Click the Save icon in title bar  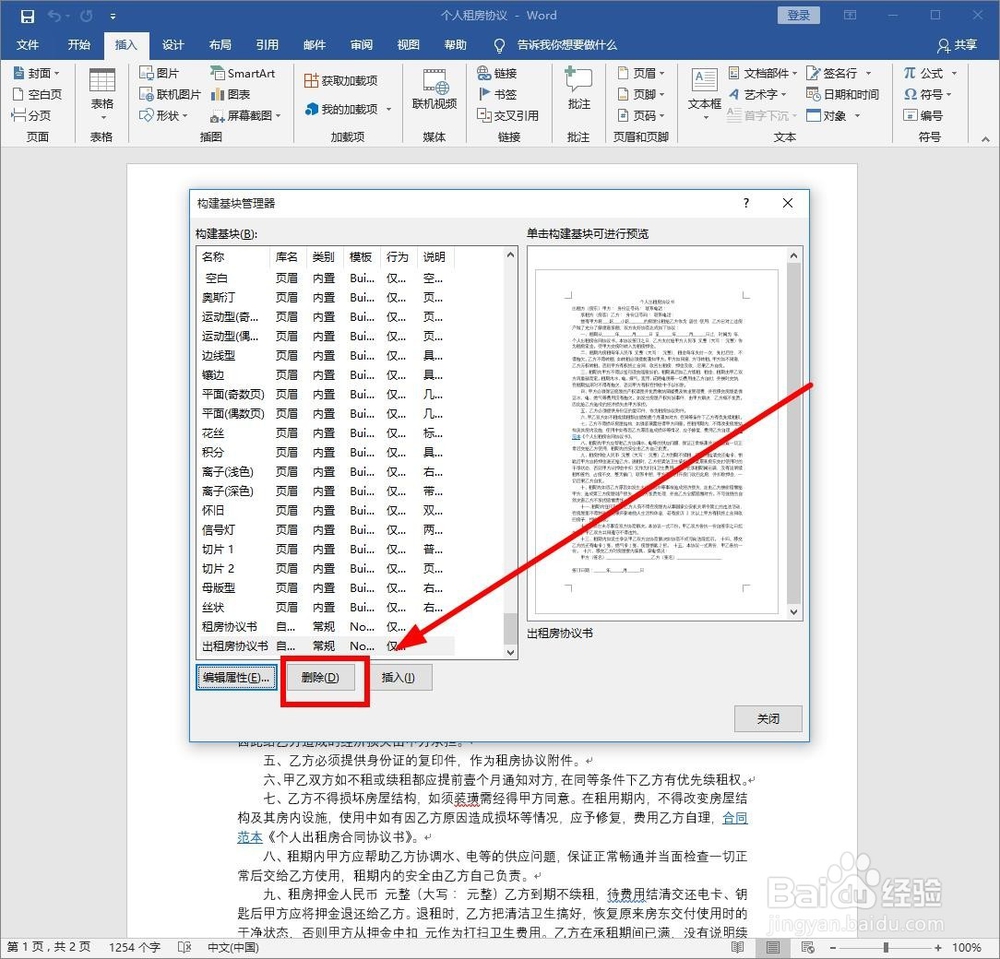pos(27,16)
